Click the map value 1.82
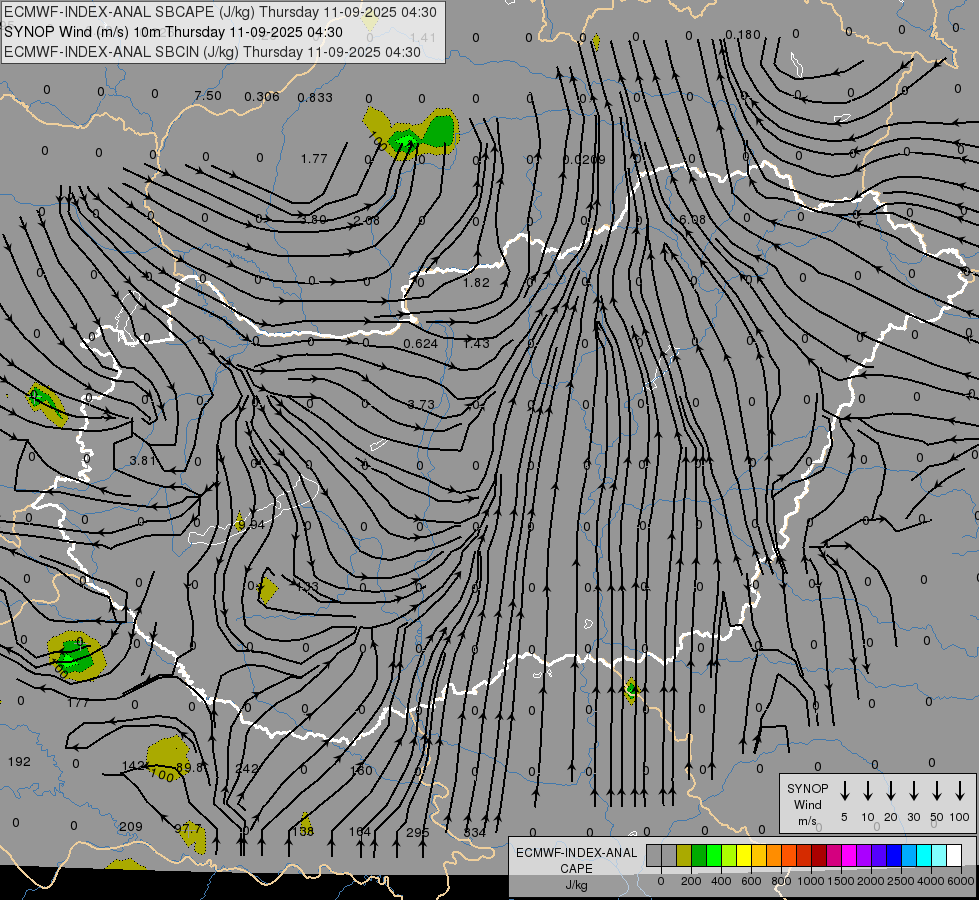 click(x=476, y=282)
